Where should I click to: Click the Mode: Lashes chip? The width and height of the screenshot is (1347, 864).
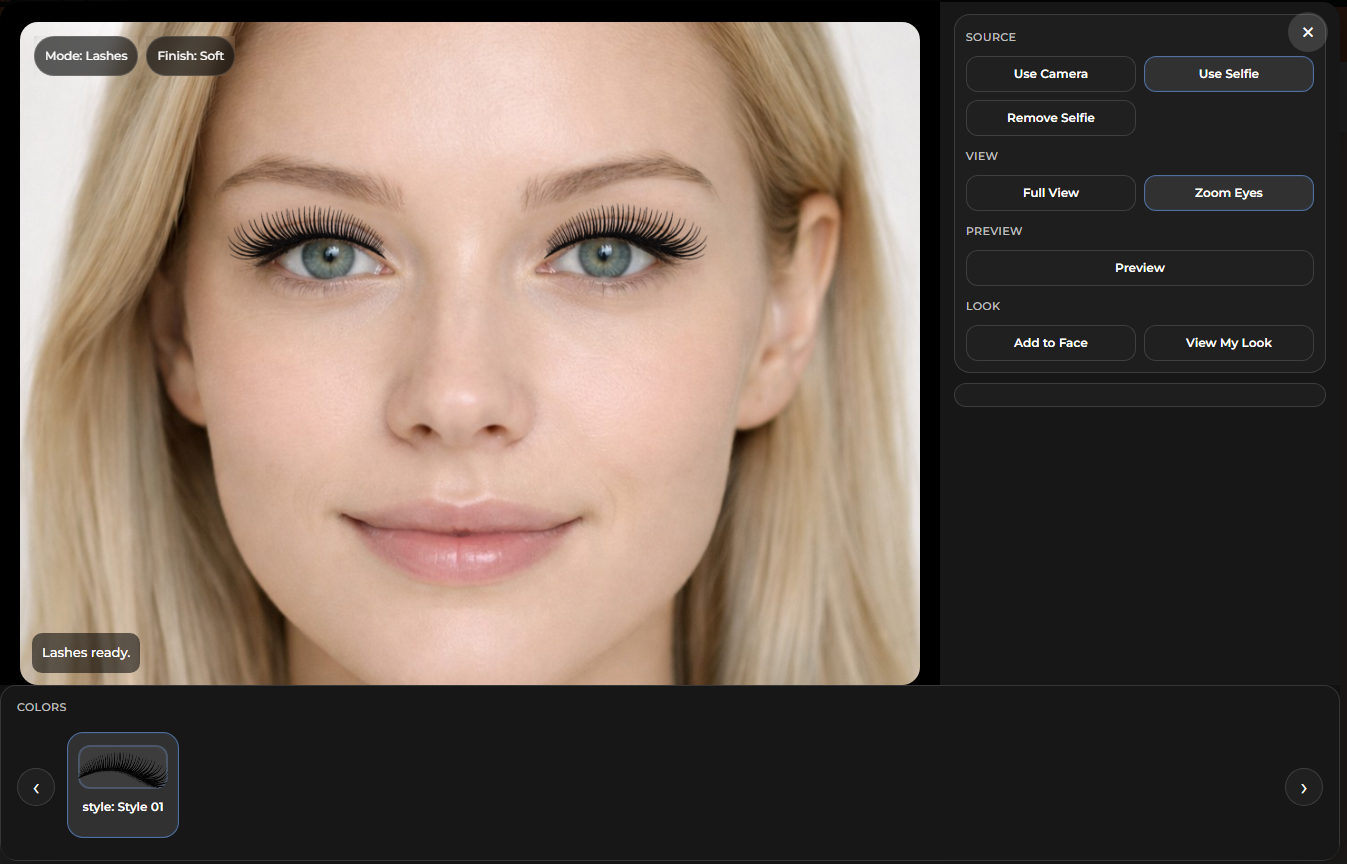(86, 56)
